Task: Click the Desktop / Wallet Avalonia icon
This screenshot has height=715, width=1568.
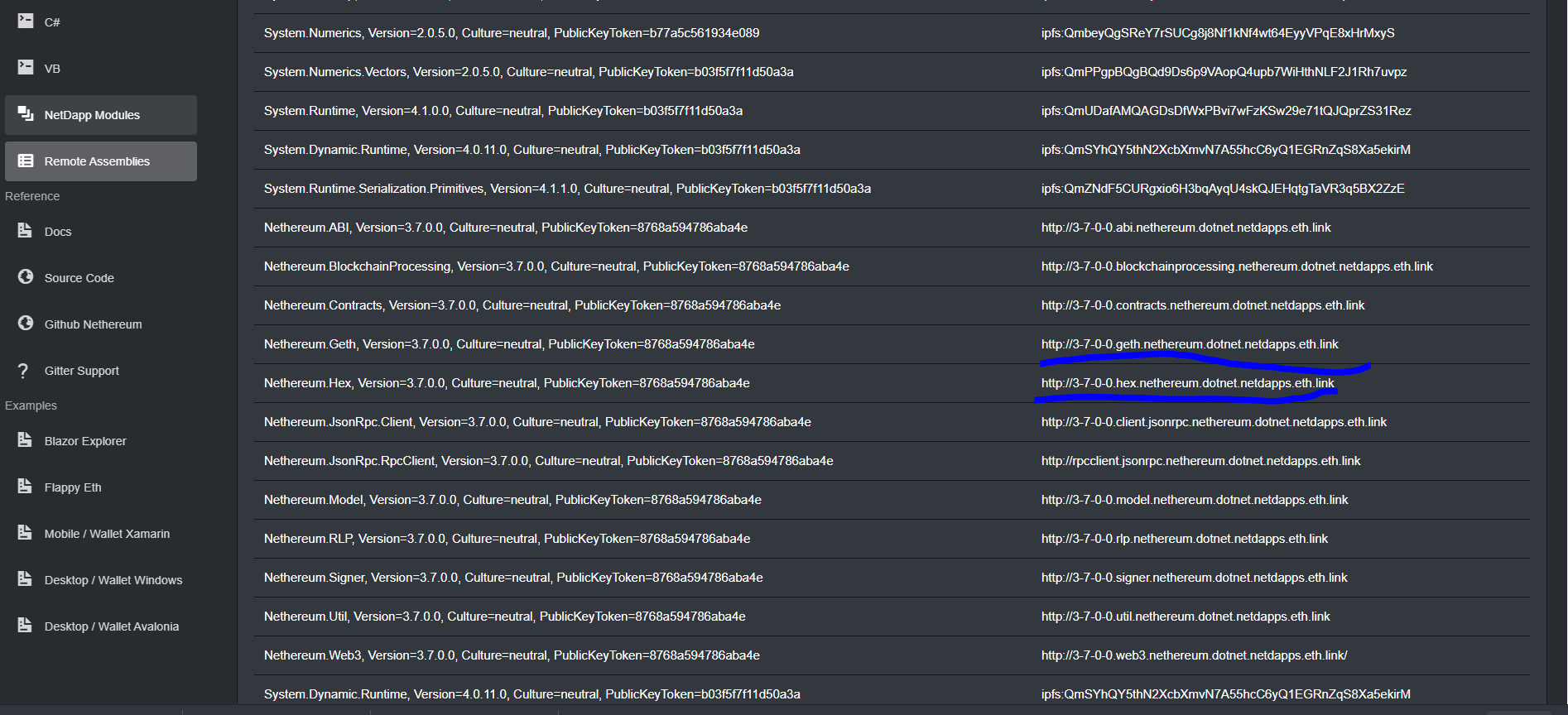Action: pyautogui.click(x=26, y=625)
